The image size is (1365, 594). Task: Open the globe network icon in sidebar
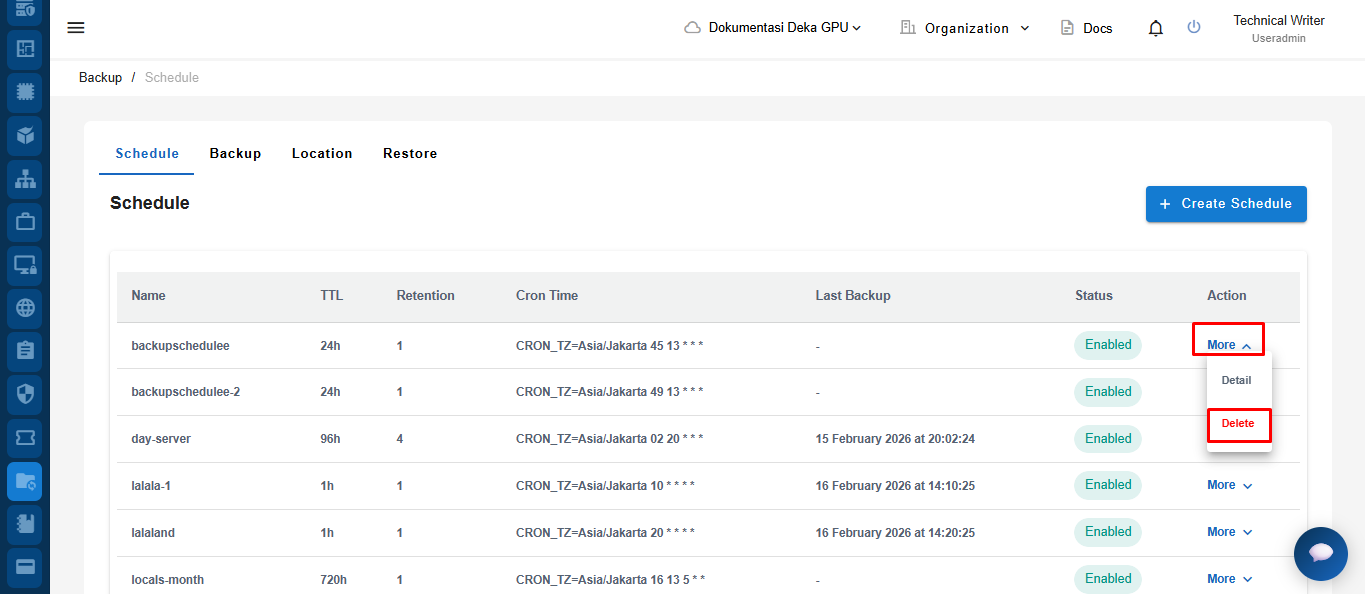25,307
